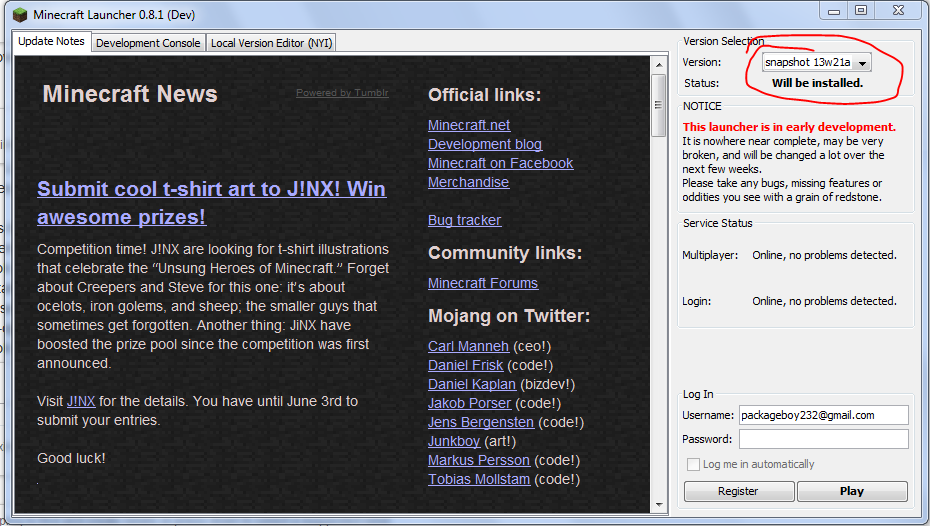
Task: Open Daniel Frisk's Twitter link
Action: 466,365
